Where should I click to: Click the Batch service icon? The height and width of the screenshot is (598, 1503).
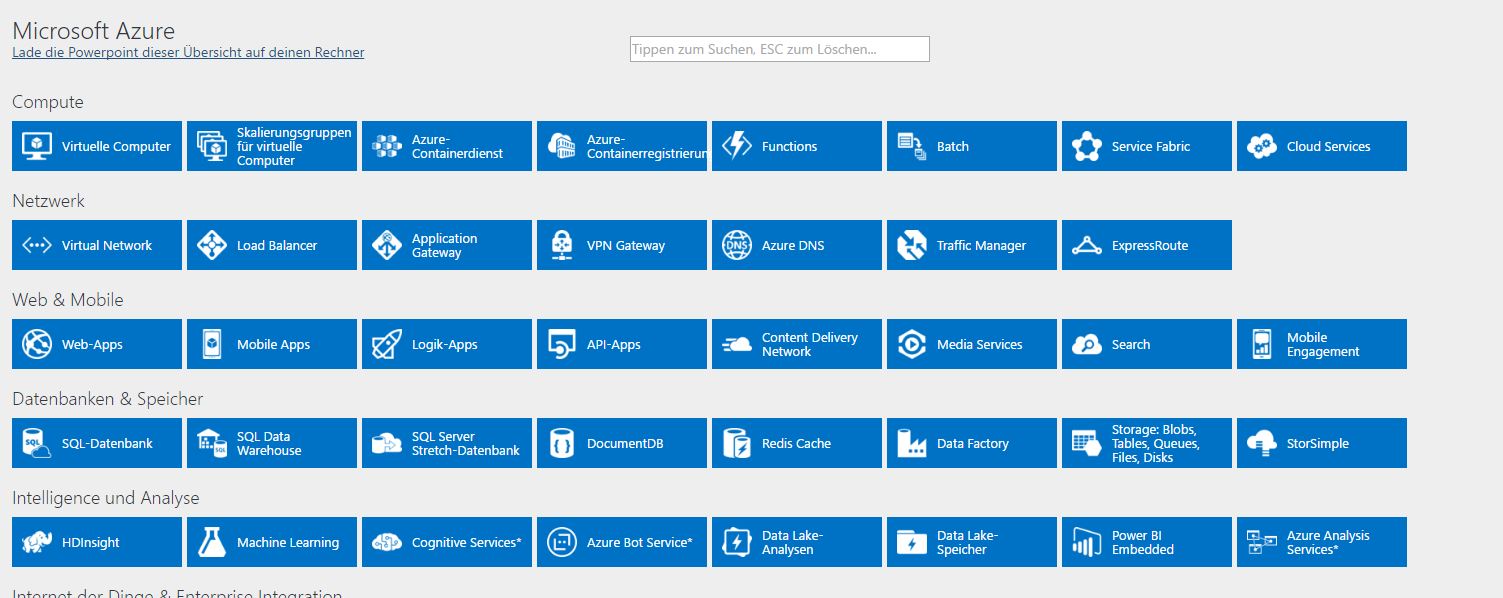912,146
